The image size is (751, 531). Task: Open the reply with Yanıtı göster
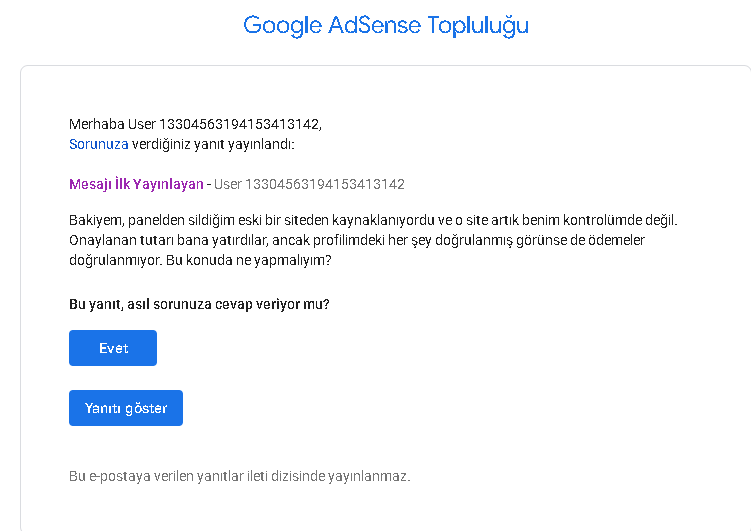point(125,408)
